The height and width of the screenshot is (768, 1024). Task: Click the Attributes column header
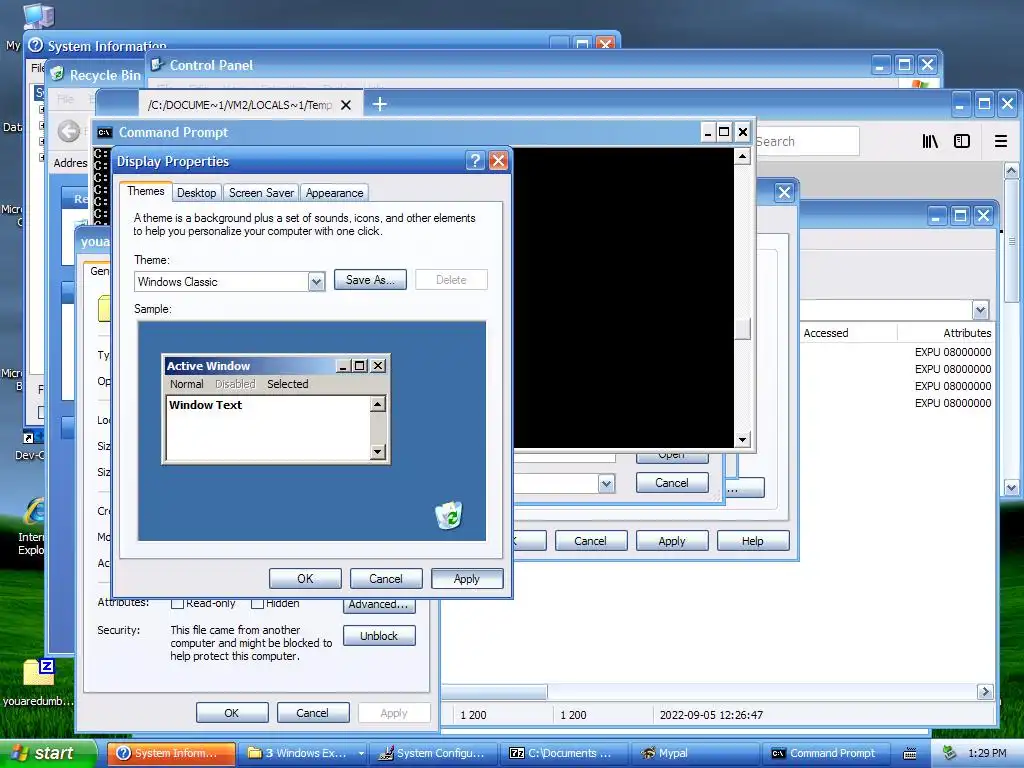tap(946, 333)
